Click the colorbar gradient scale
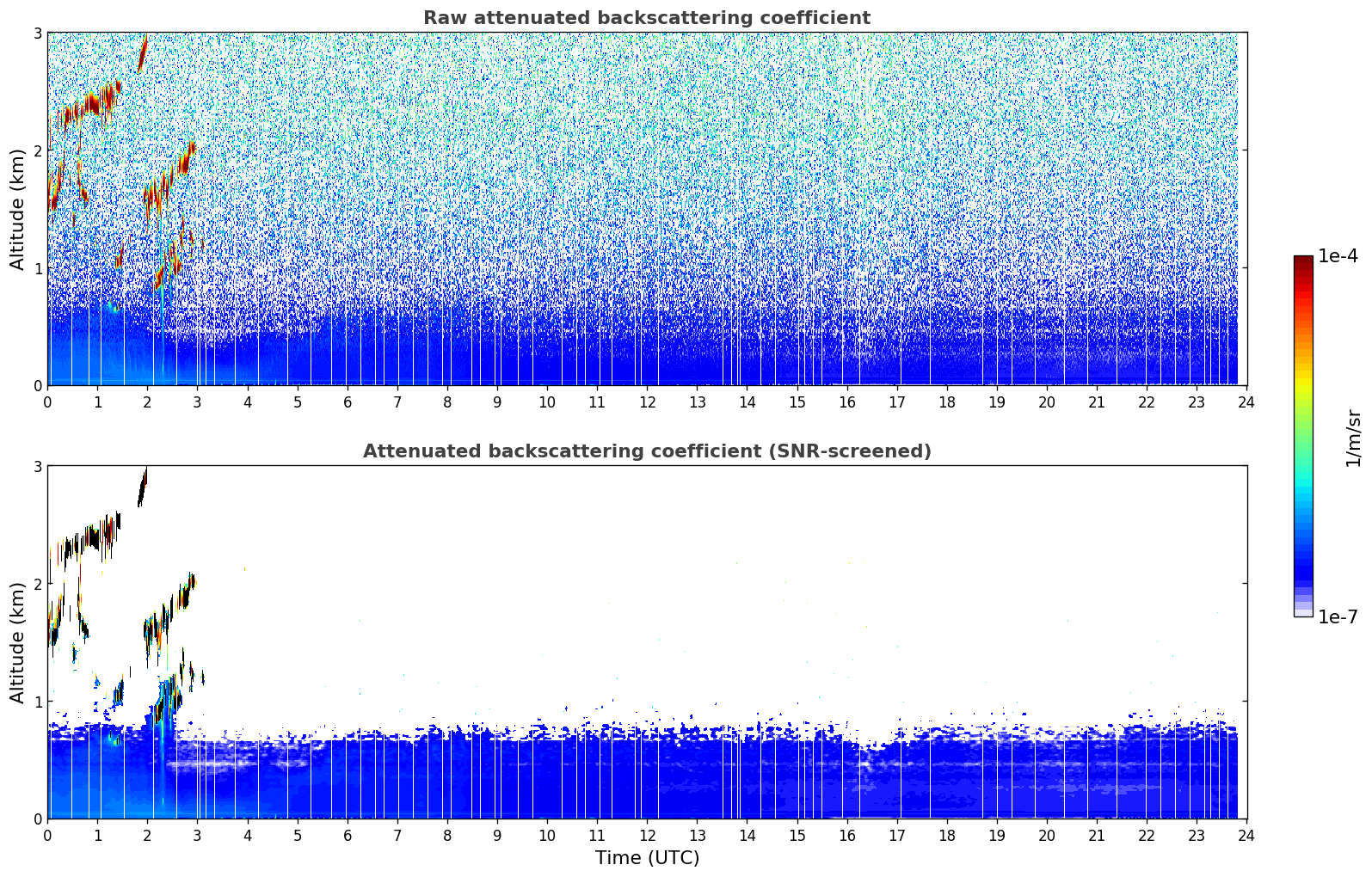1372x877 pixels. click(x=1303, y=436)
